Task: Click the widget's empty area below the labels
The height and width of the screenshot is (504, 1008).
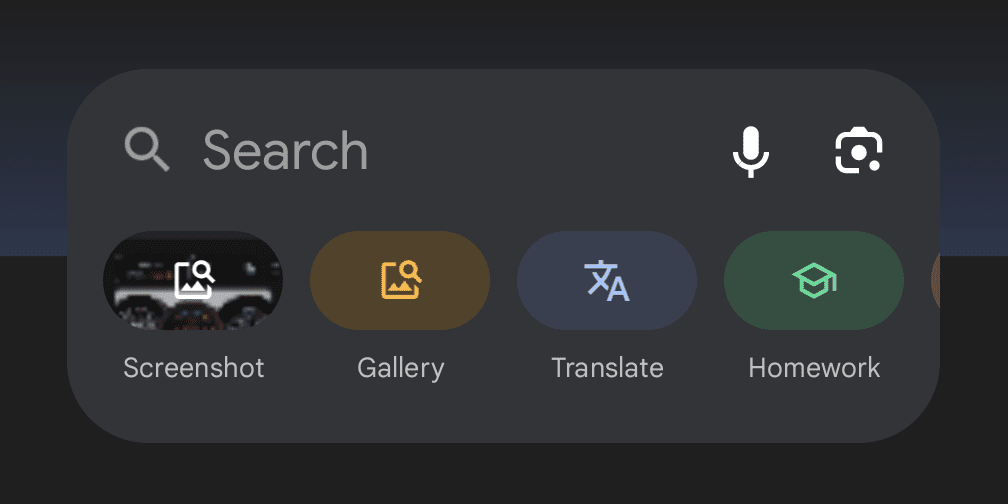Action: tap(500, 415)
